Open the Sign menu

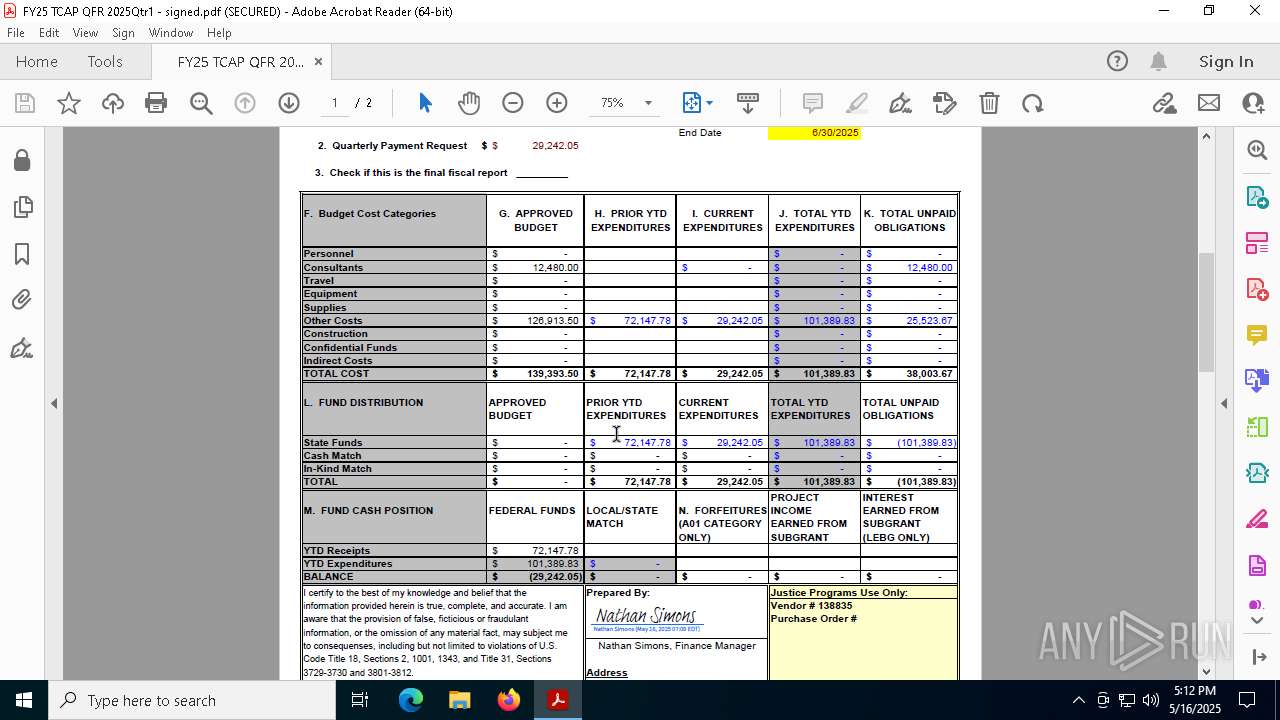coord(123,33)
